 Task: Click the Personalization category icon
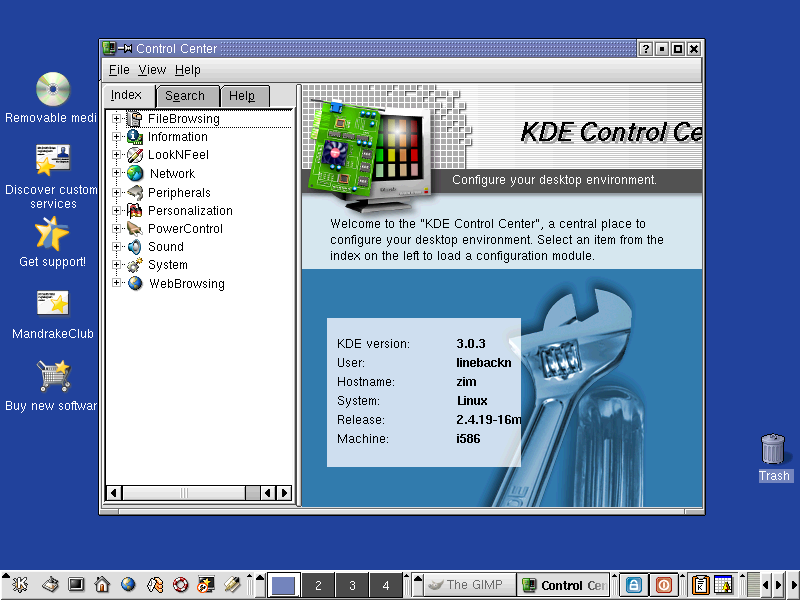pos(135,210)
